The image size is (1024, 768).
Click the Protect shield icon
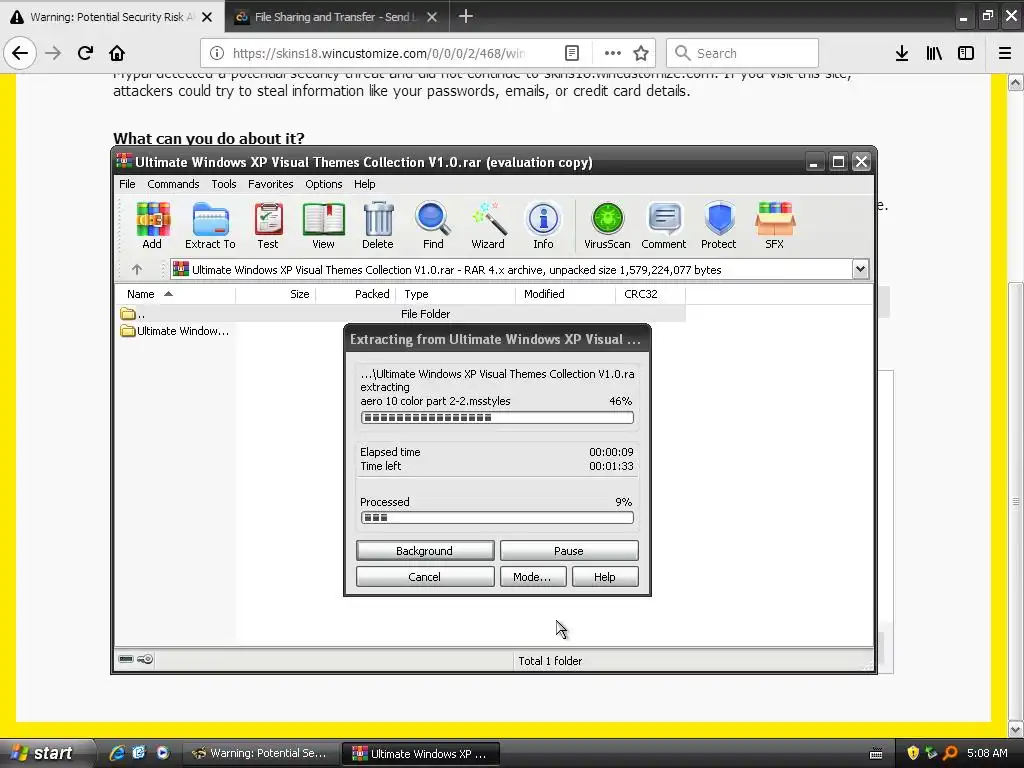pyautogui.click(x=718, y=225)
